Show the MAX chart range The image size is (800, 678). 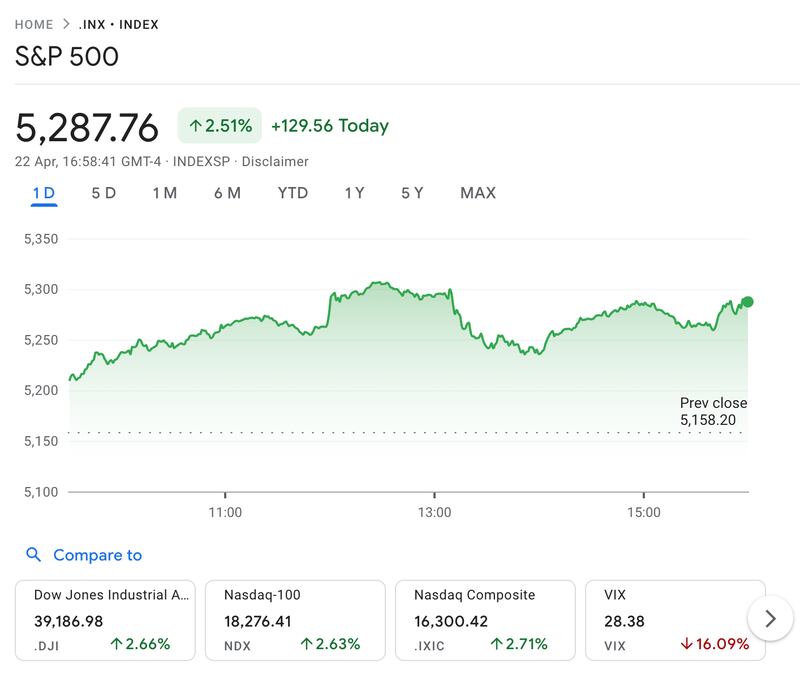pyautogui.click(x=478, y=193)
